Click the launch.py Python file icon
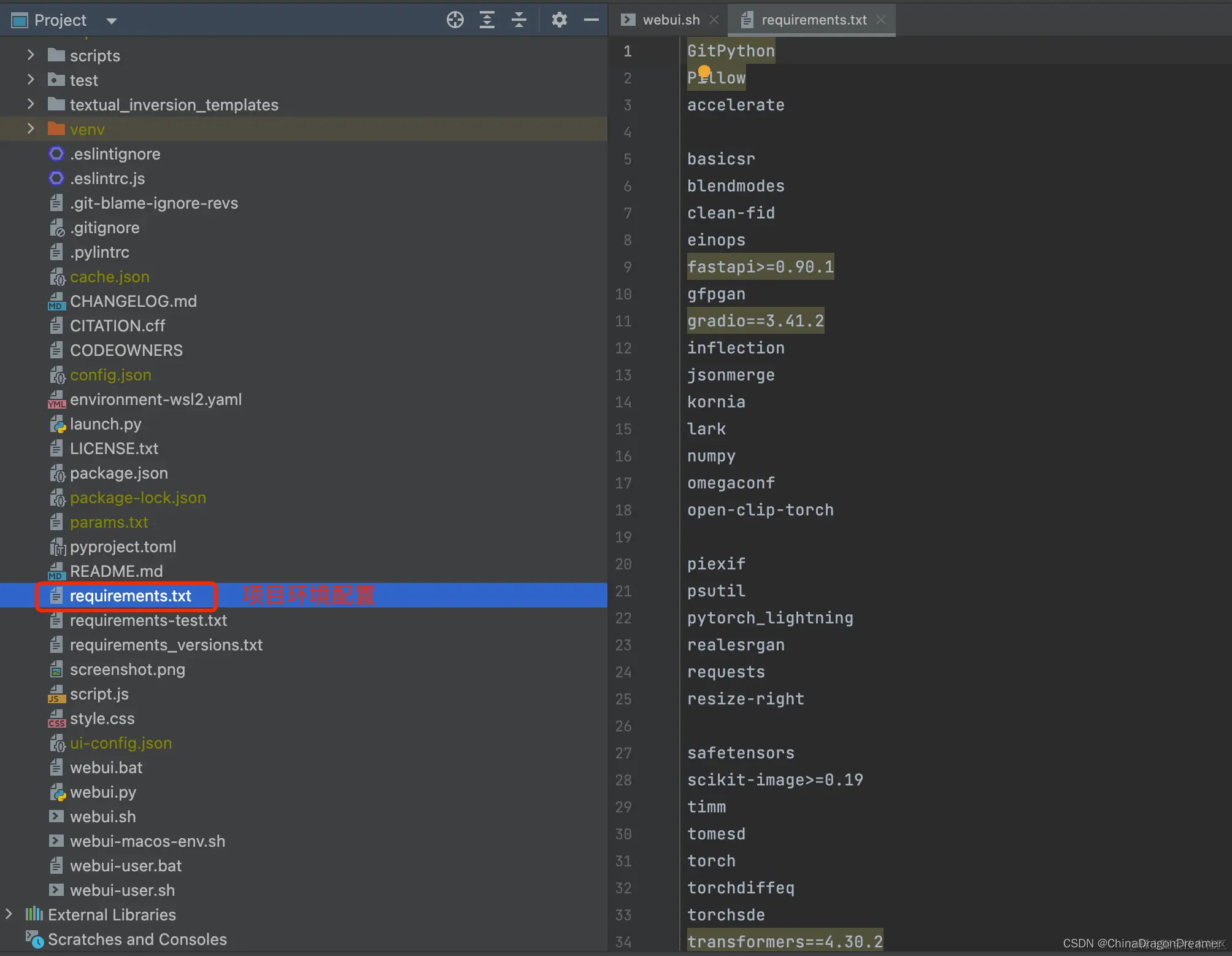 coord(57,424)
